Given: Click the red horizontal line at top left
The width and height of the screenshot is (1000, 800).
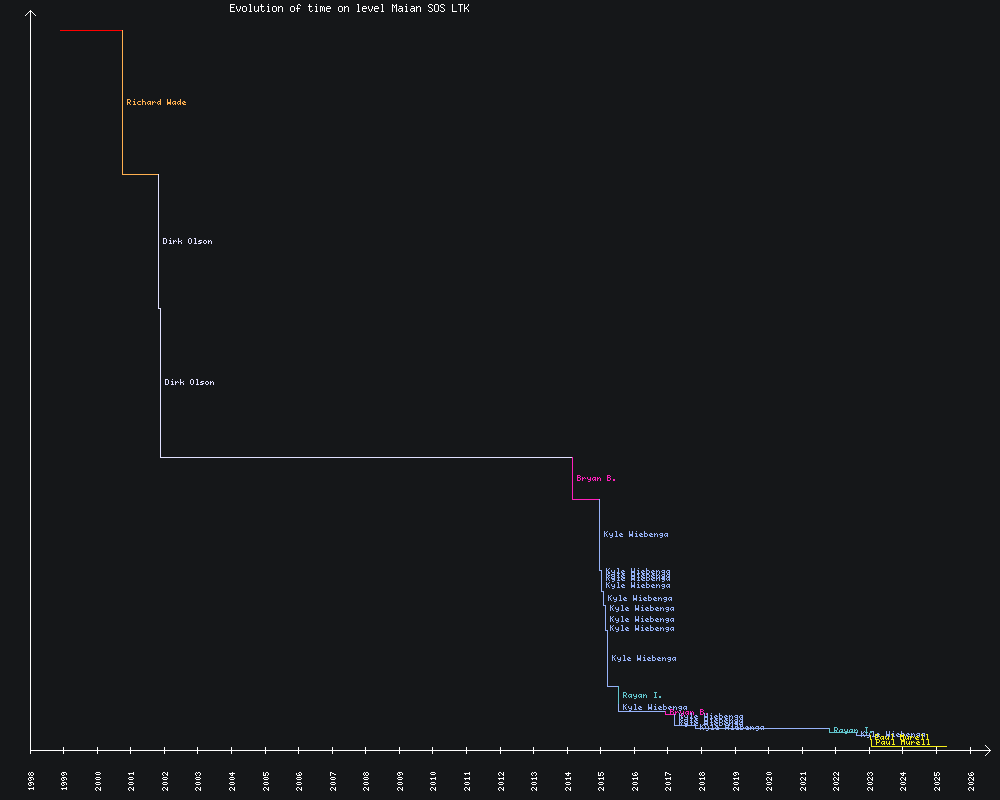Looking at the screenshot, I should [91, 31].
